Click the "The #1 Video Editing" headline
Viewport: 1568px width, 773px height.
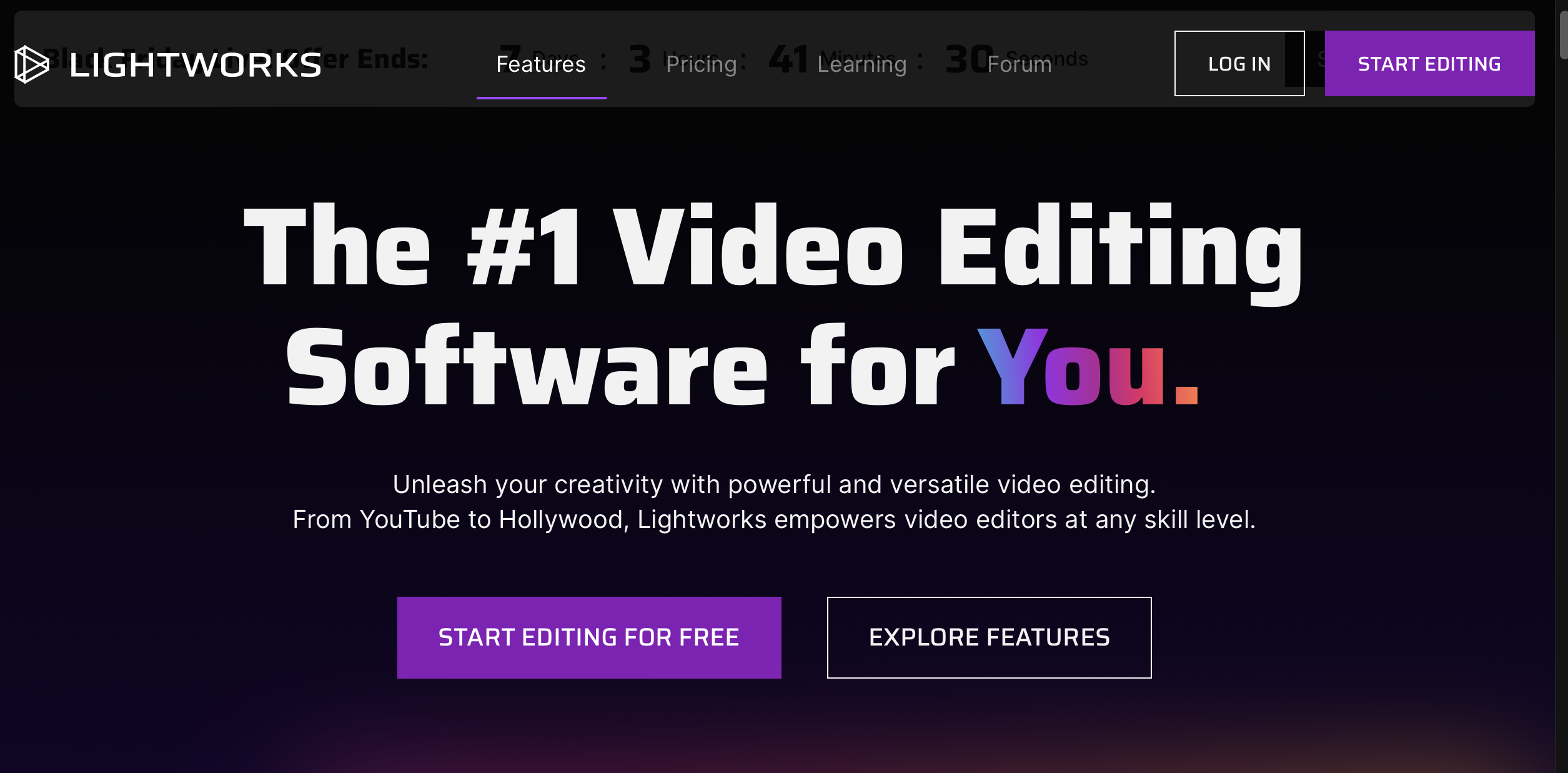[773, 247]
